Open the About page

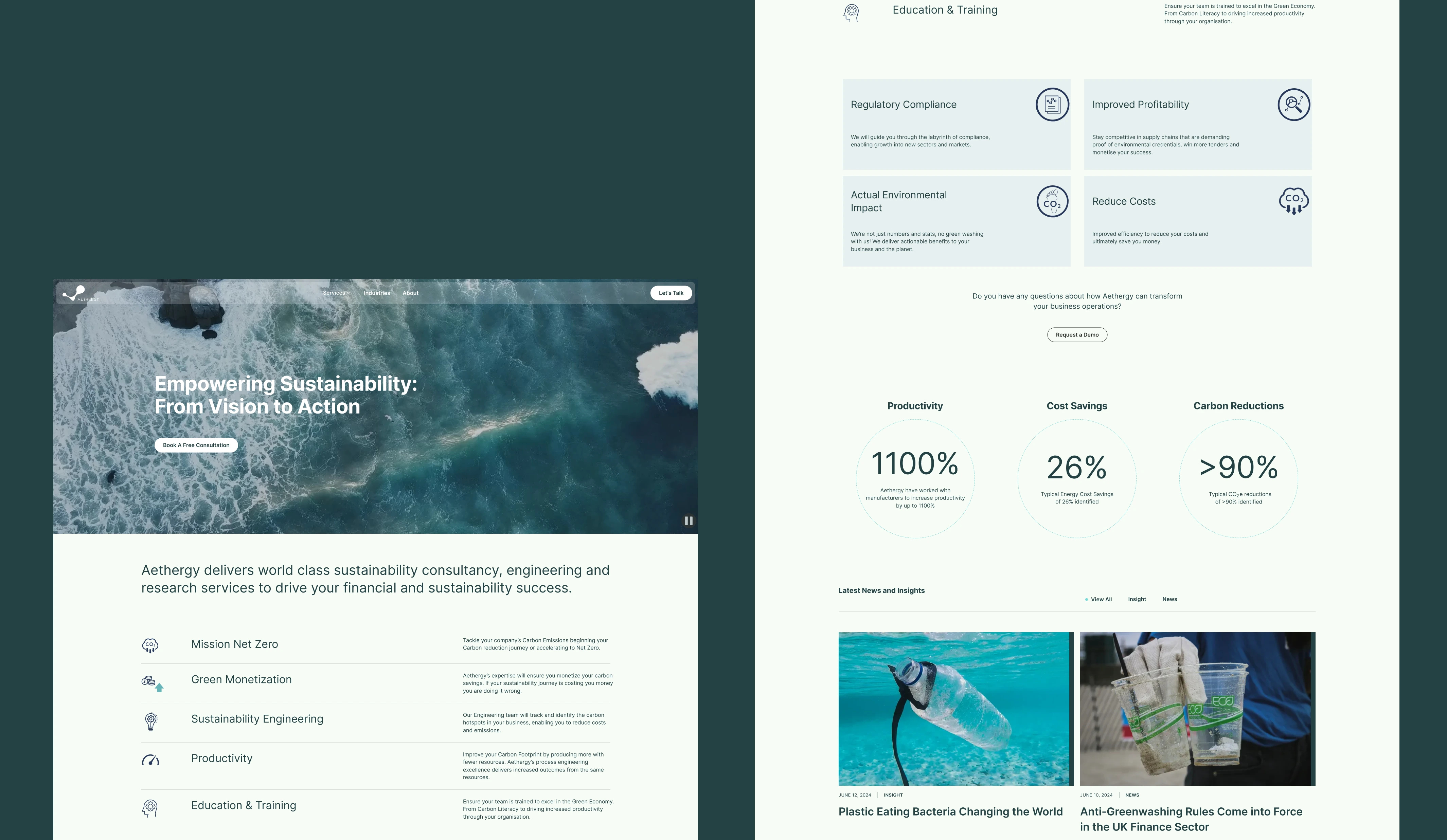click(x=411, y=293)
